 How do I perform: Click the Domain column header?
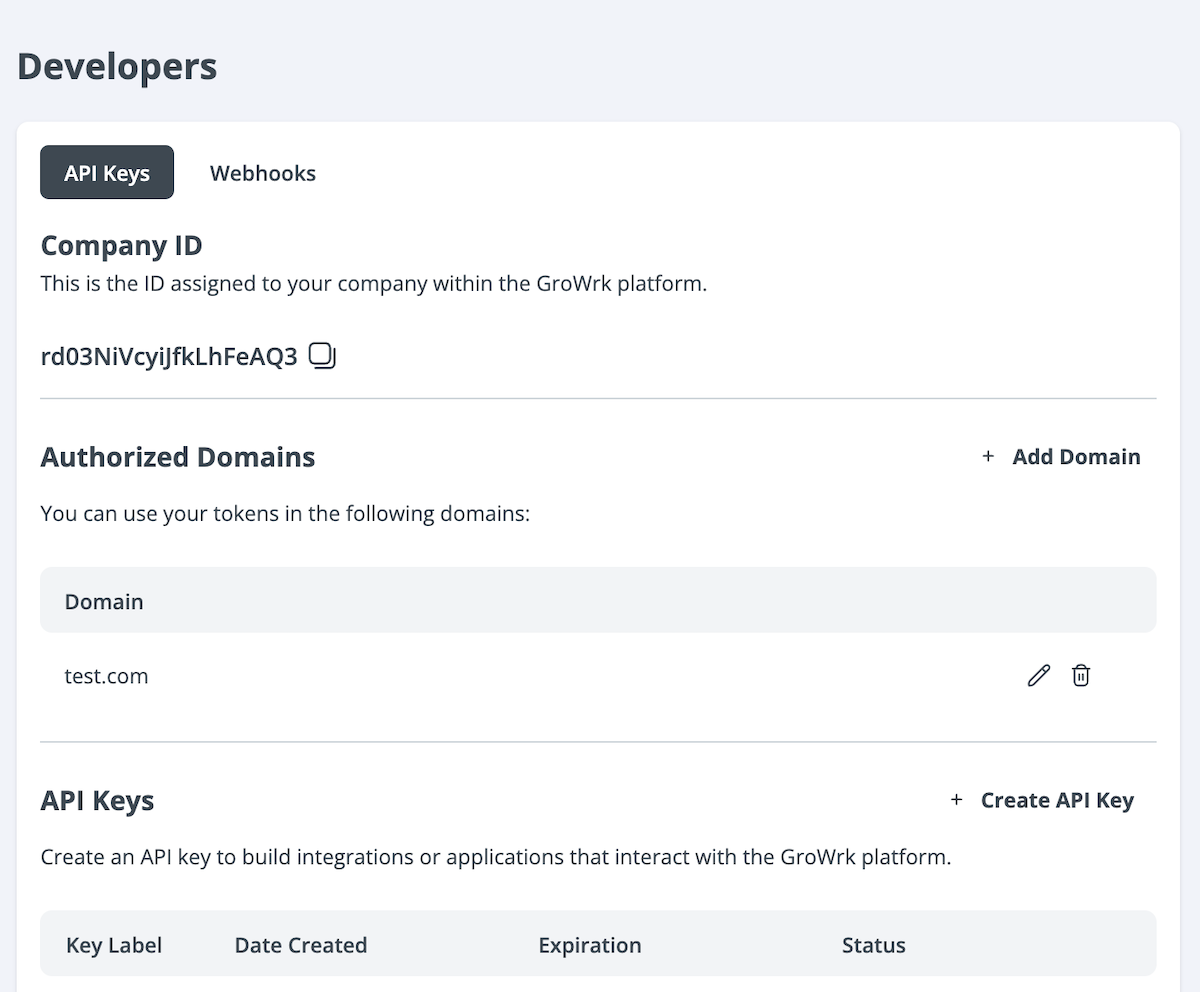[104, 601]
